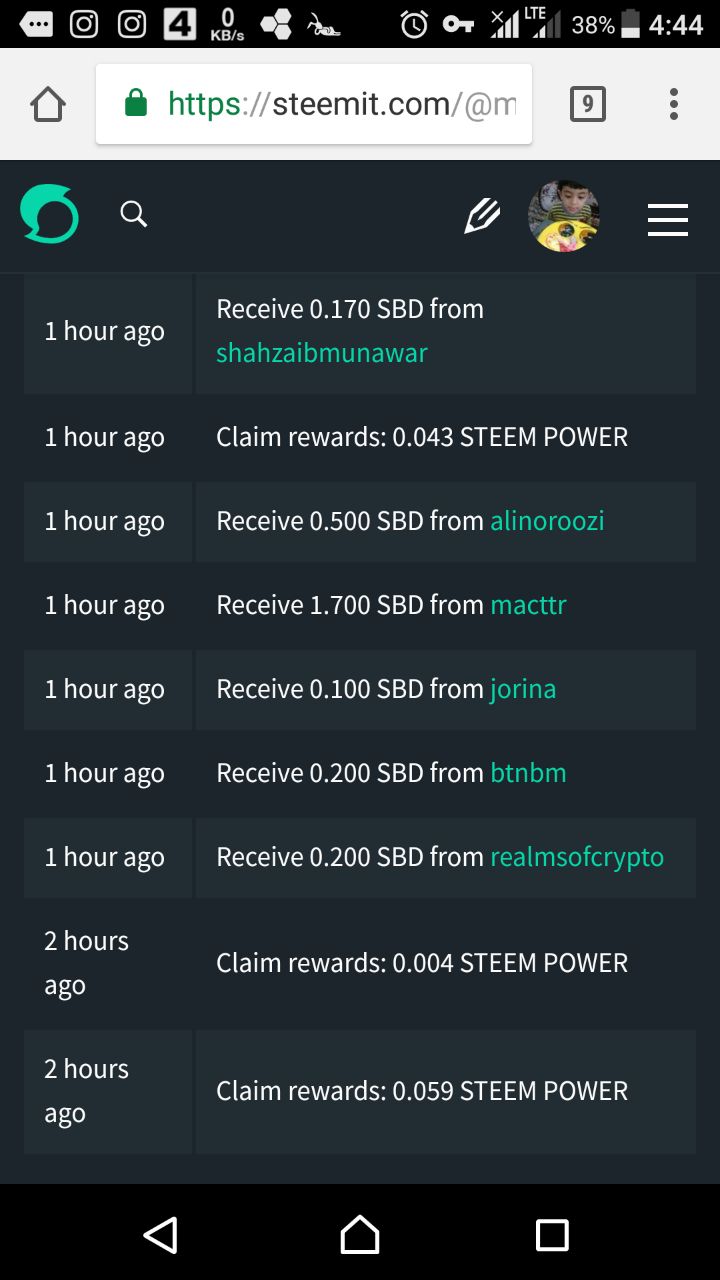Tap Android home navigation button
The width and height of the screenshot is (720, 1280).
pyautogui.click(x=360, y=1235)
